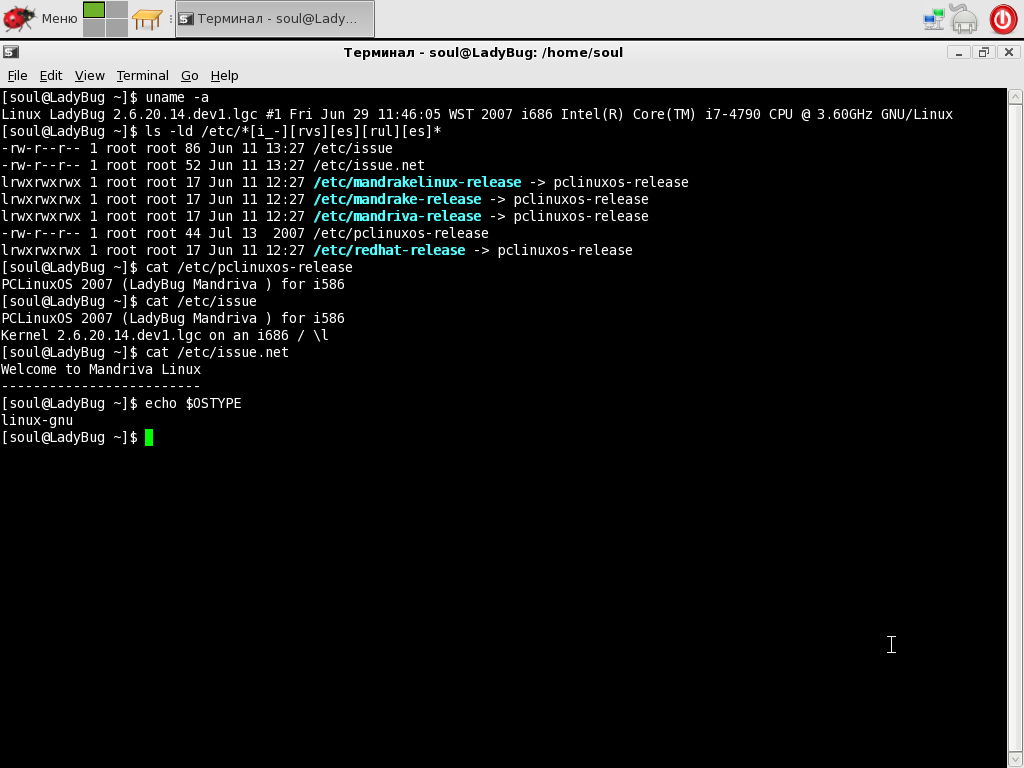Open the Terminal menu
This screenshot has width=1024, height=768.
pyautogui.click(x=142, y=76)
